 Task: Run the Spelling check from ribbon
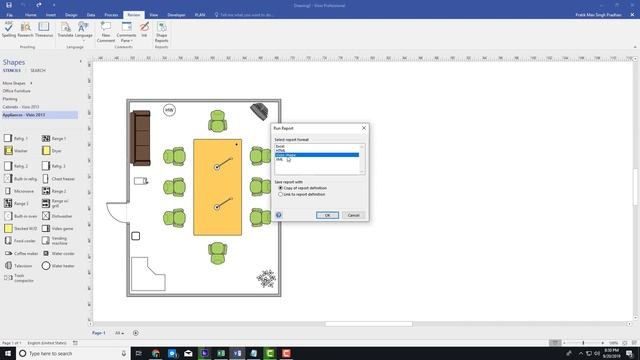[x=9, y=30]
